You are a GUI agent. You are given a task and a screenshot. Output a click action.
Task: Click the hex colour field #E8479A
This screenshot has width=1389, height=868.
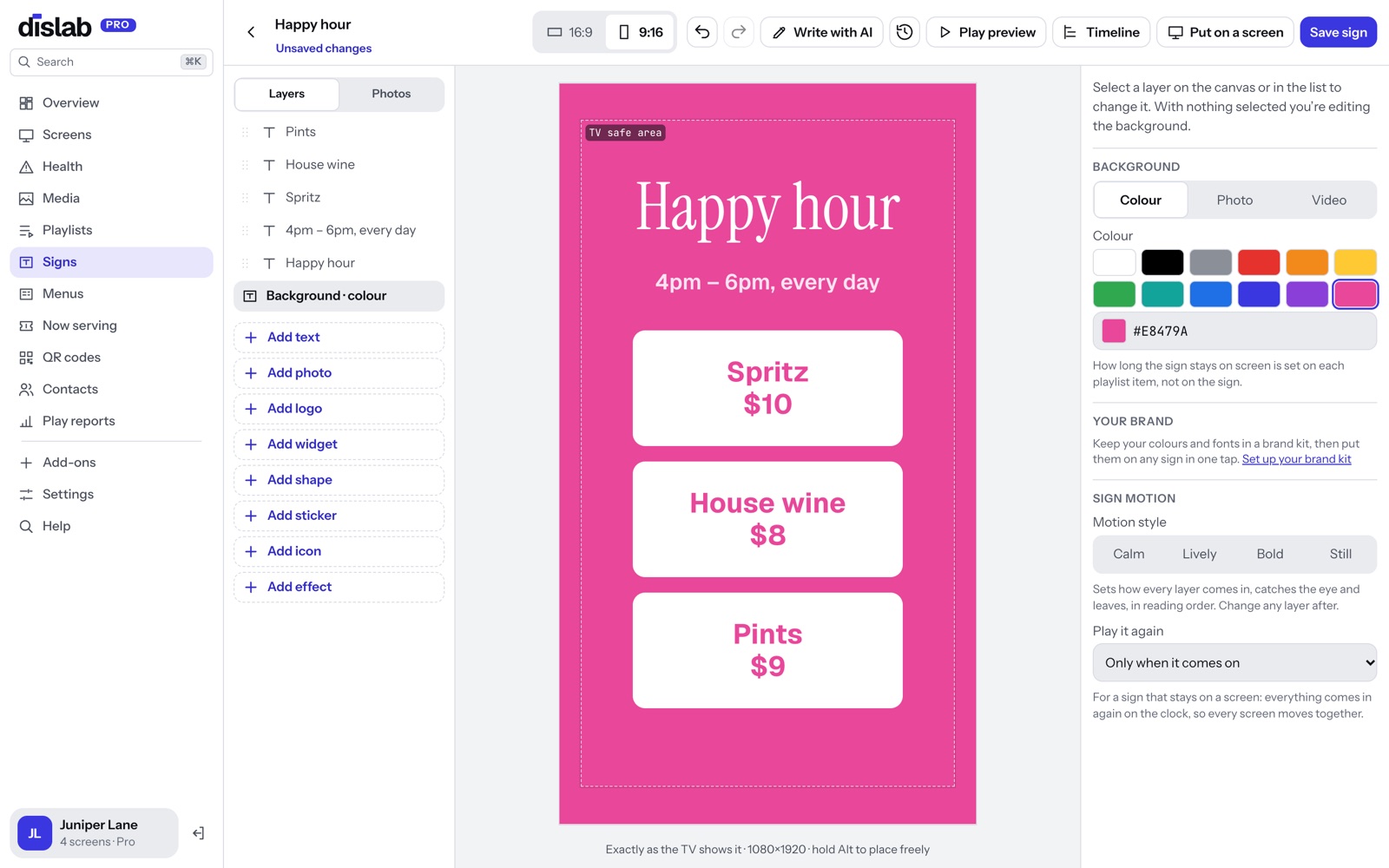click(x=1234, y=331)
